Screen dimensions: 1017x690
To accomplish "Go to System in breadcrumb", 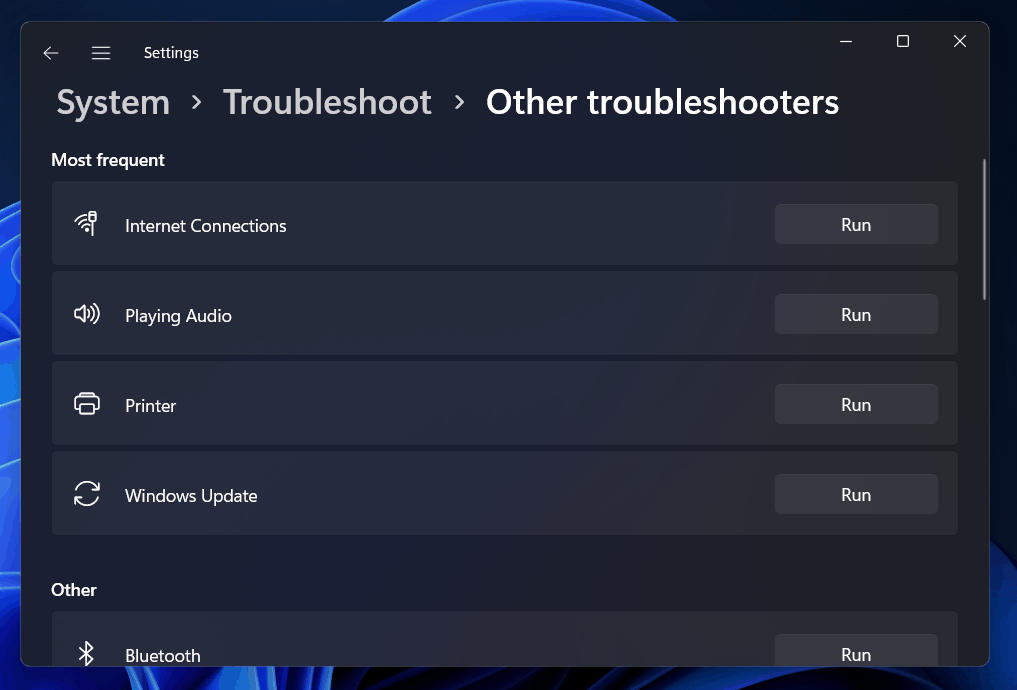I will pyautogui.click(x=113, y=102).
